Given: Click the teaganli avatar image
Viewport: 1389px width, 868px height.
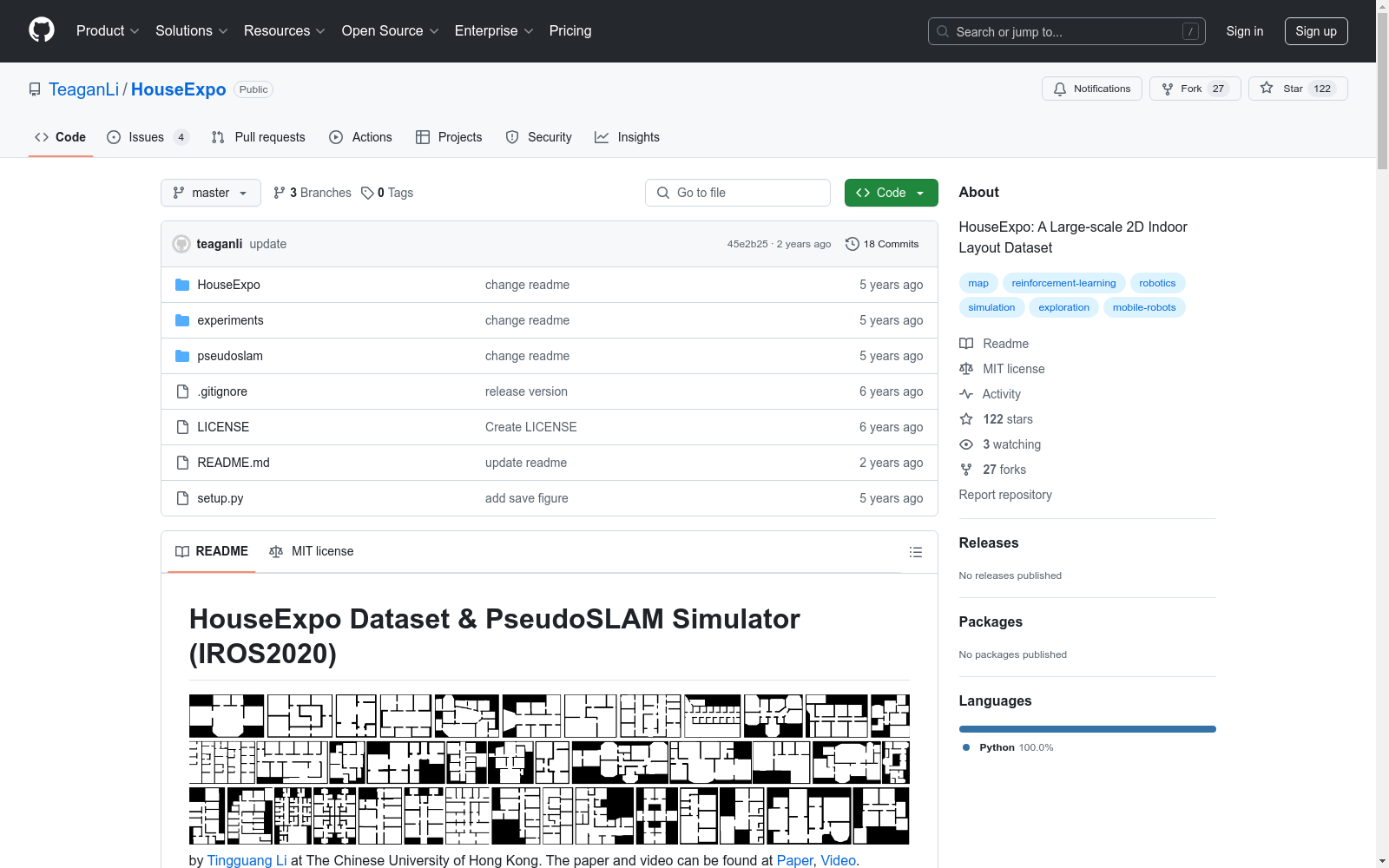Looking at the screenshot, I should (x=181, y=244).
